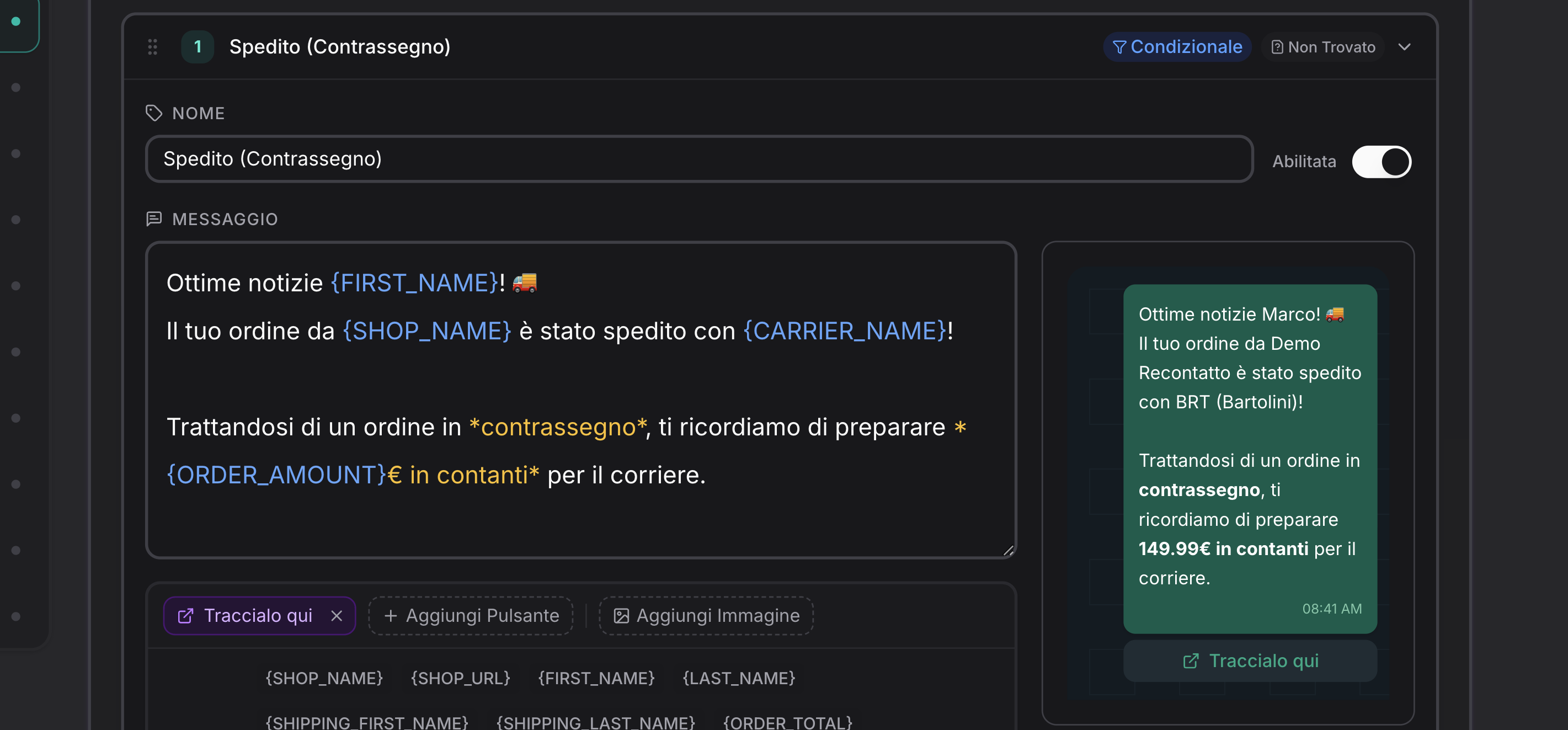1568x730 pixels.
Task: Collapse the Spedito (Contrassegno) card chevron
Action: pos(1404,47)
